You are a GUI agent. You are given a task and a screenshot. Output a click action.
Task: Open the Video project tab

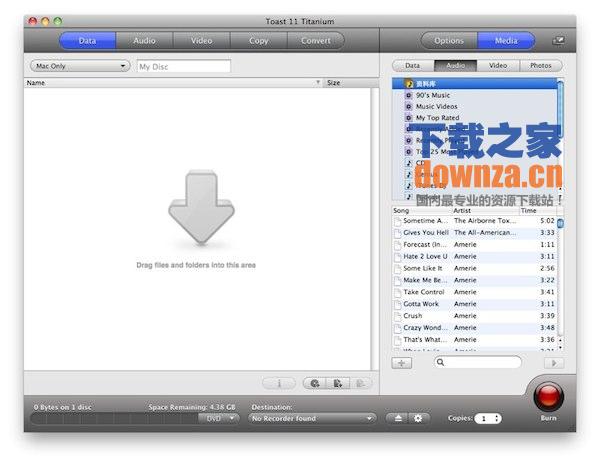[x=201, y=41]
